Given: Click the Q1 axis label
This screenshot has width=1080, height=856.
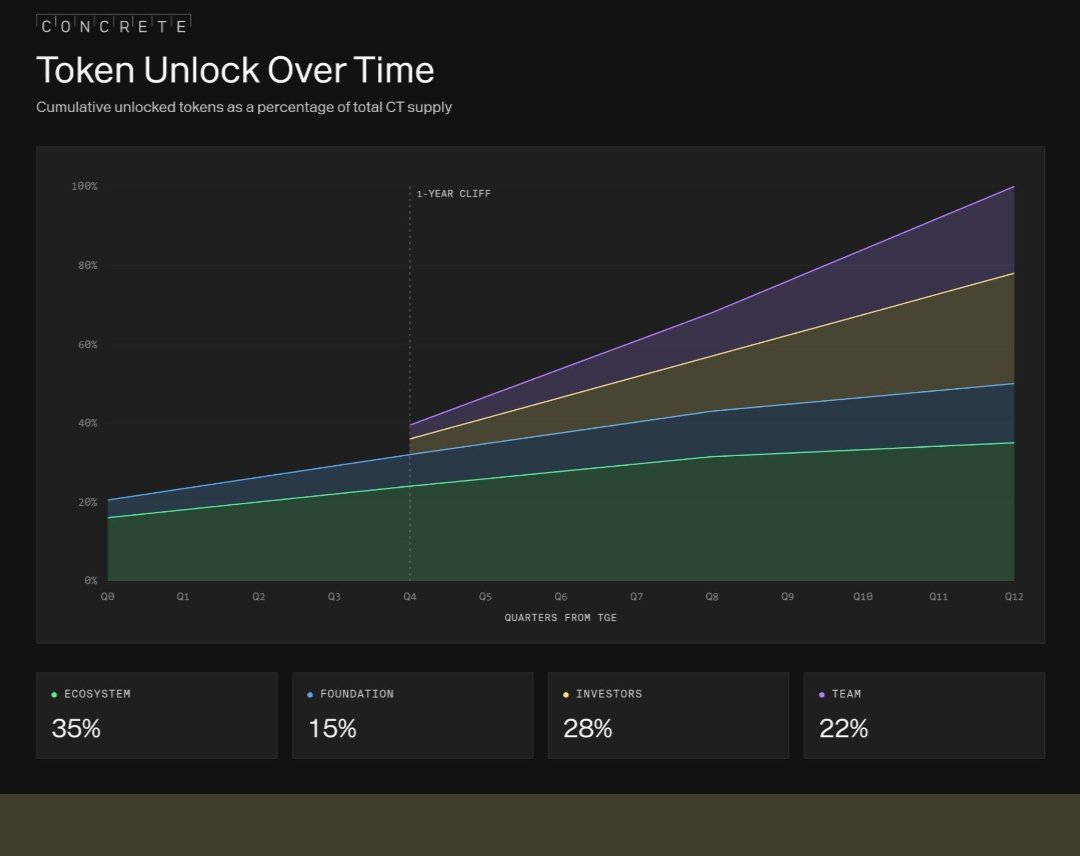Looking at the screenshot, I should click(183, 596).
